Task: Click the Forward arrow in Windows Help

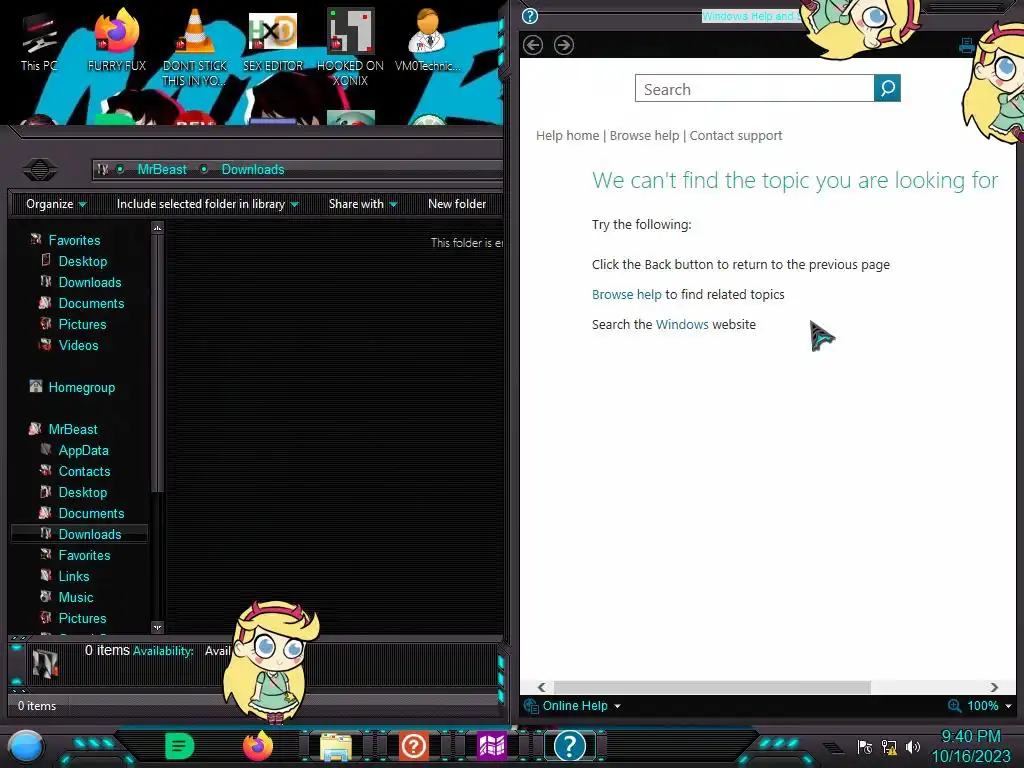Action: click(564, 45)
